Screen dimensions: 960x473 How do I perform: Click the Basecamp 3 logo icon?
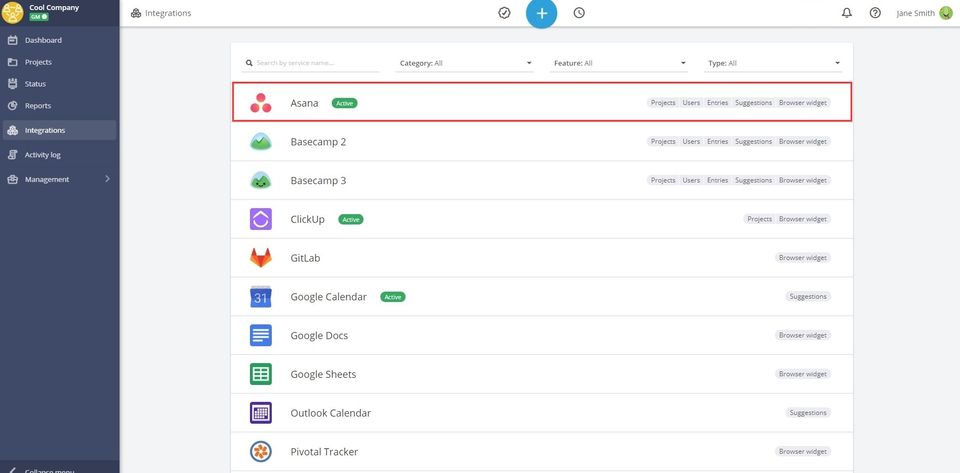point(261,181)
